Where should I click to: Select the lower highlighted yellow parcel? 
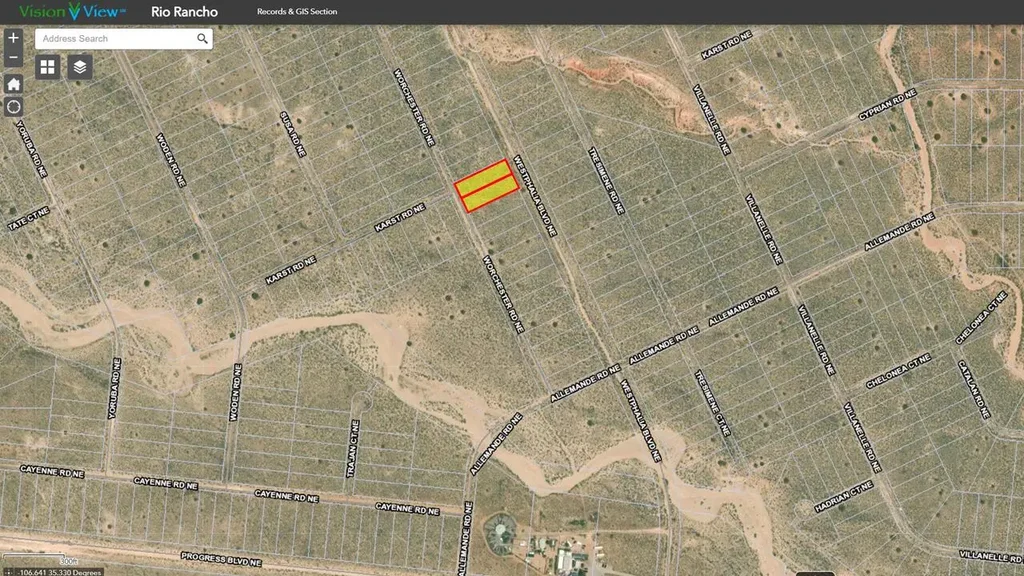point(491,194)
